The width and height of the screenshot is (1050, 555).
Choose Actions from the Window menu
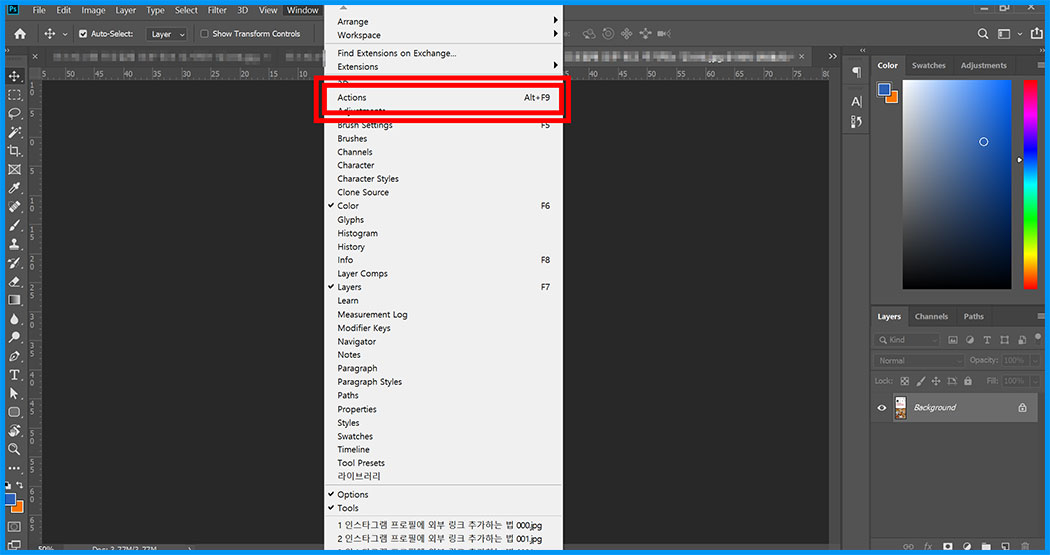tap(443, 97)
